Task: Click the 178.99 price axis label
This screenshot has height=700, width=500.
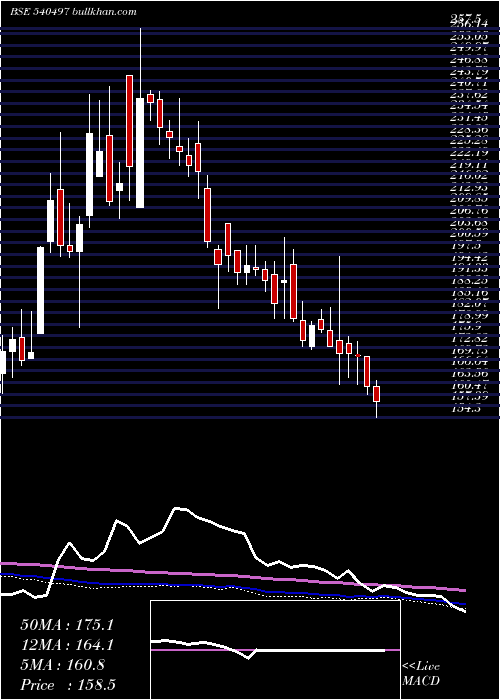Action: [x=469, y=316]
